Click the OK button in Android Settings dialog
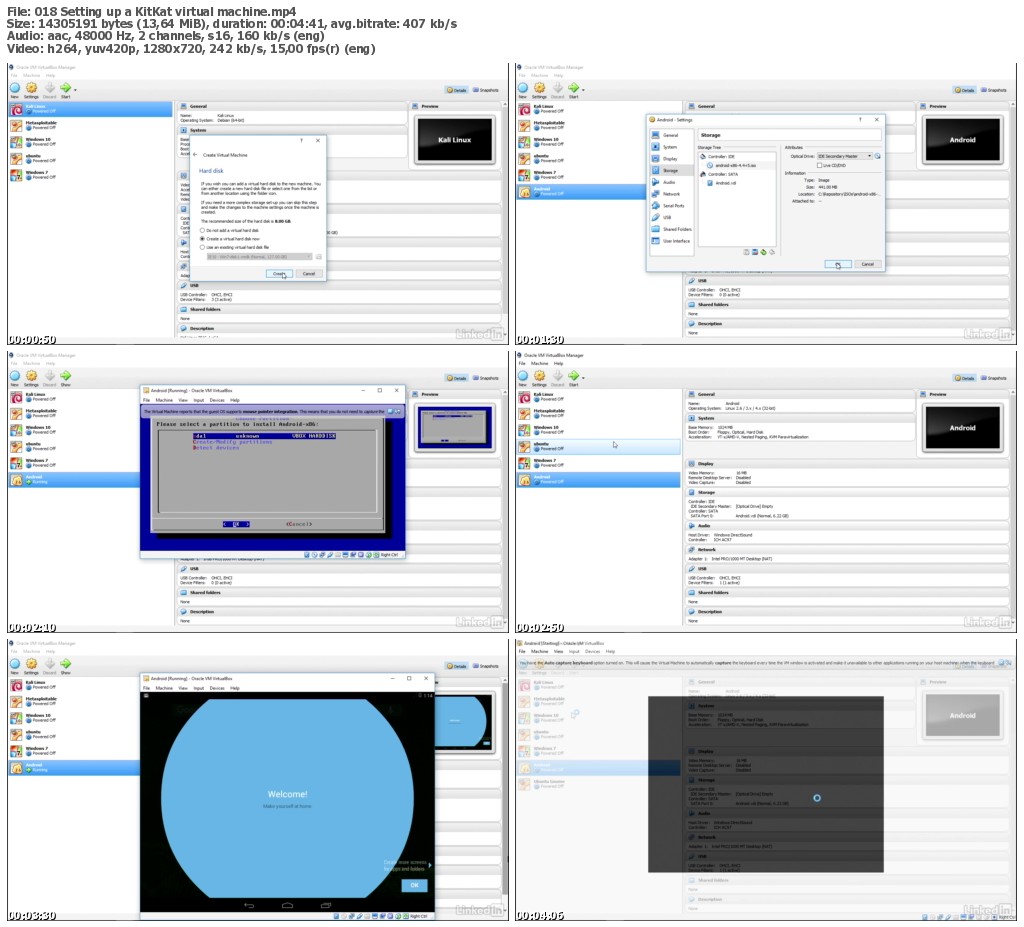Image resolution: width=1024 pixels, height=927 pixels. coord(838,265)
